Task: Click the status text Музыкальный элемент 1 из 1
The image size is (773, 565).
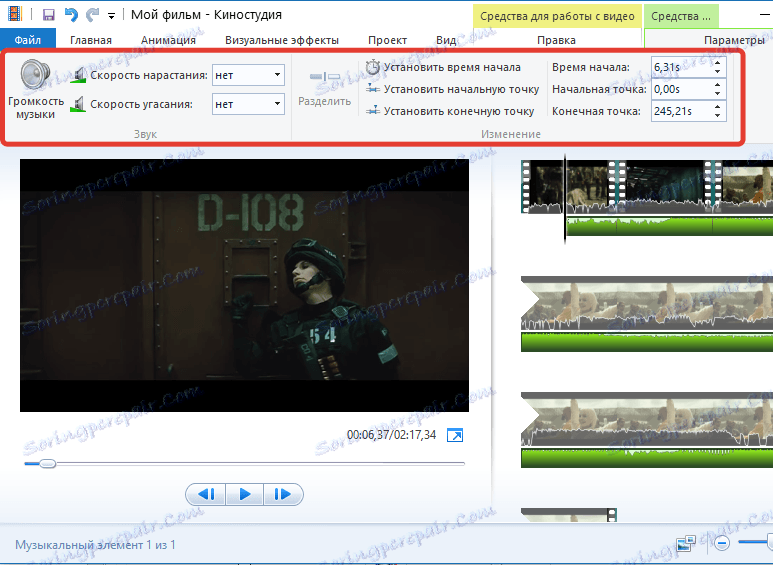Action: [x=95, y=545]
